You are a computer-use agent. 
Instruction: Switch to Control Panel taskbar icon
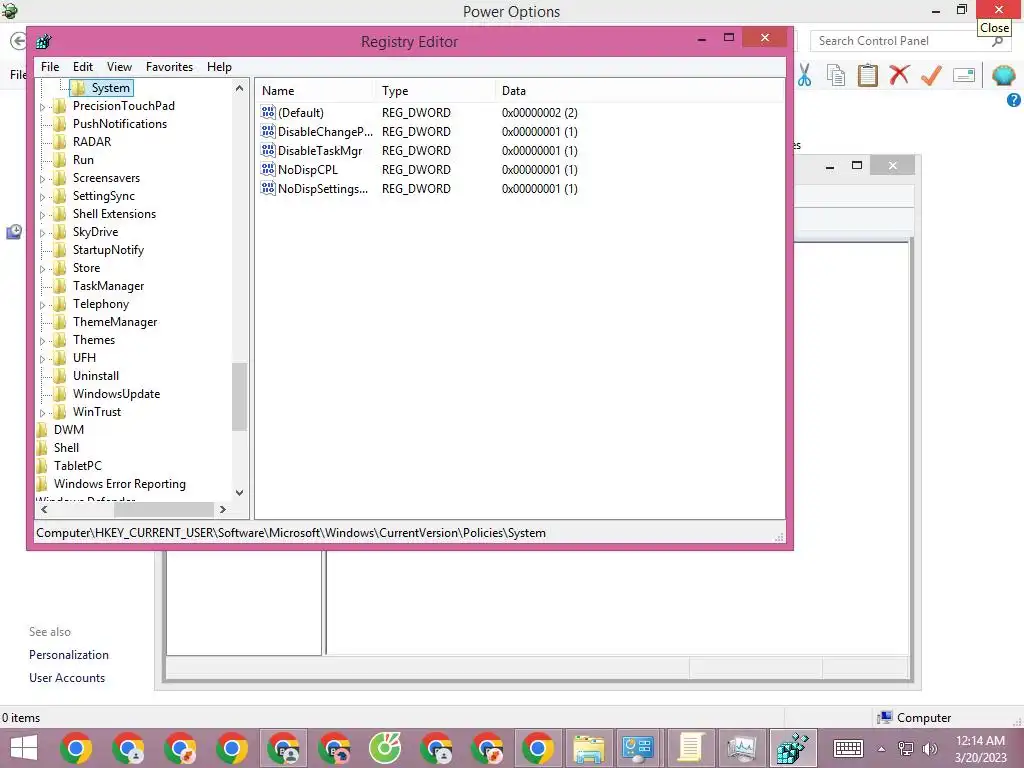pyautogui.click(x=639, y=748)
